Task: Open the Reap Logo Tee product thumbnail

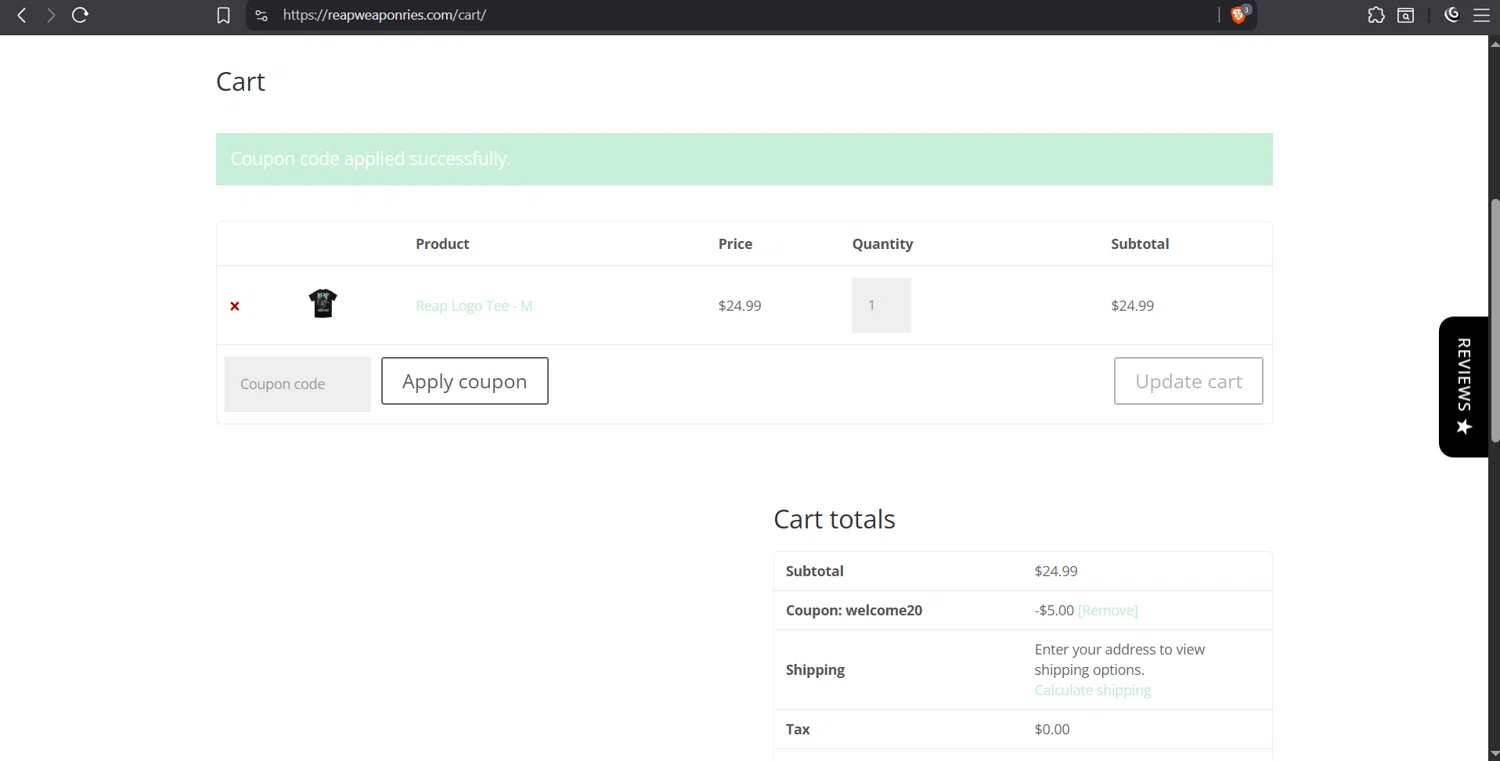Action: pos(323,303)
